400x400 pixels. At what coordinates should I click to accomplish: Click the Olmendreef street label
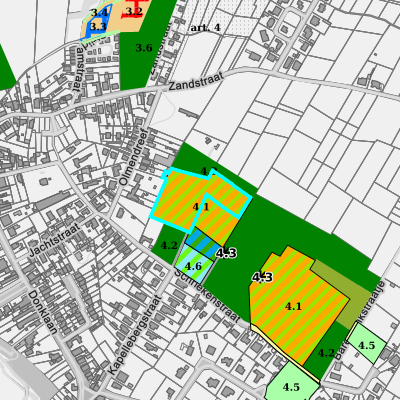pyautogui.click(x=133, y=157)
